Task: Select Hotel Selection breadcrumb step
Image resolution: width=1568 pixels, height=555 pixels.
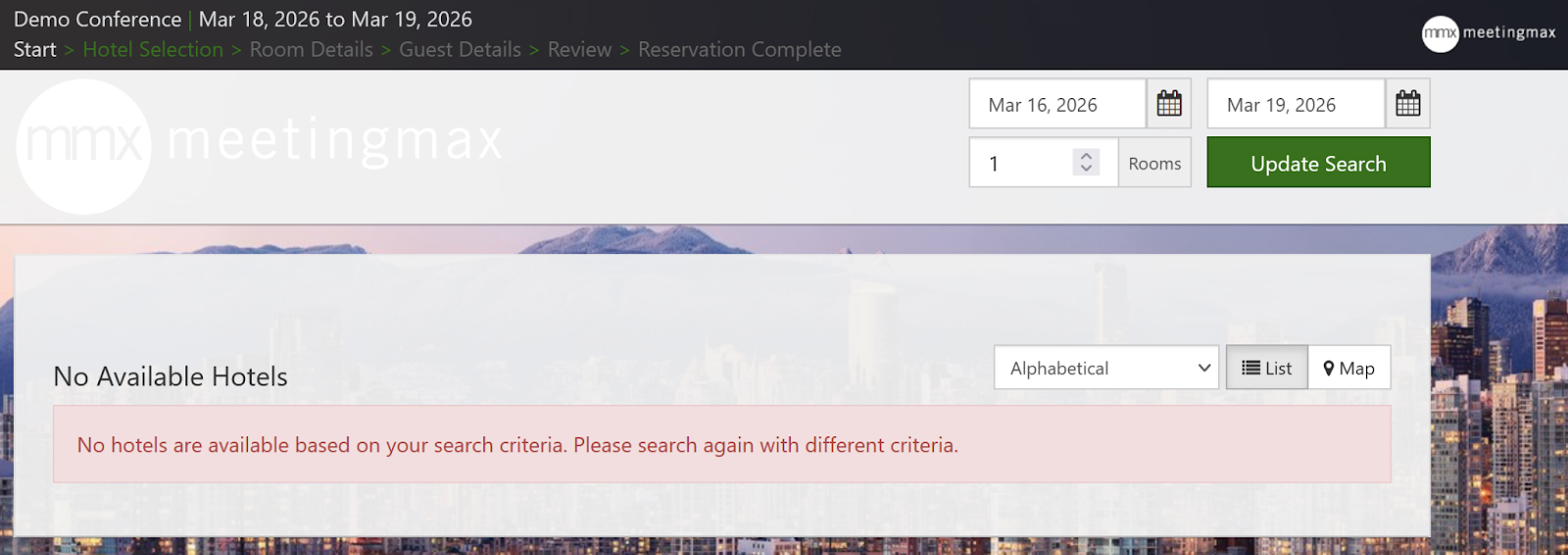Action: coord(153,49)
